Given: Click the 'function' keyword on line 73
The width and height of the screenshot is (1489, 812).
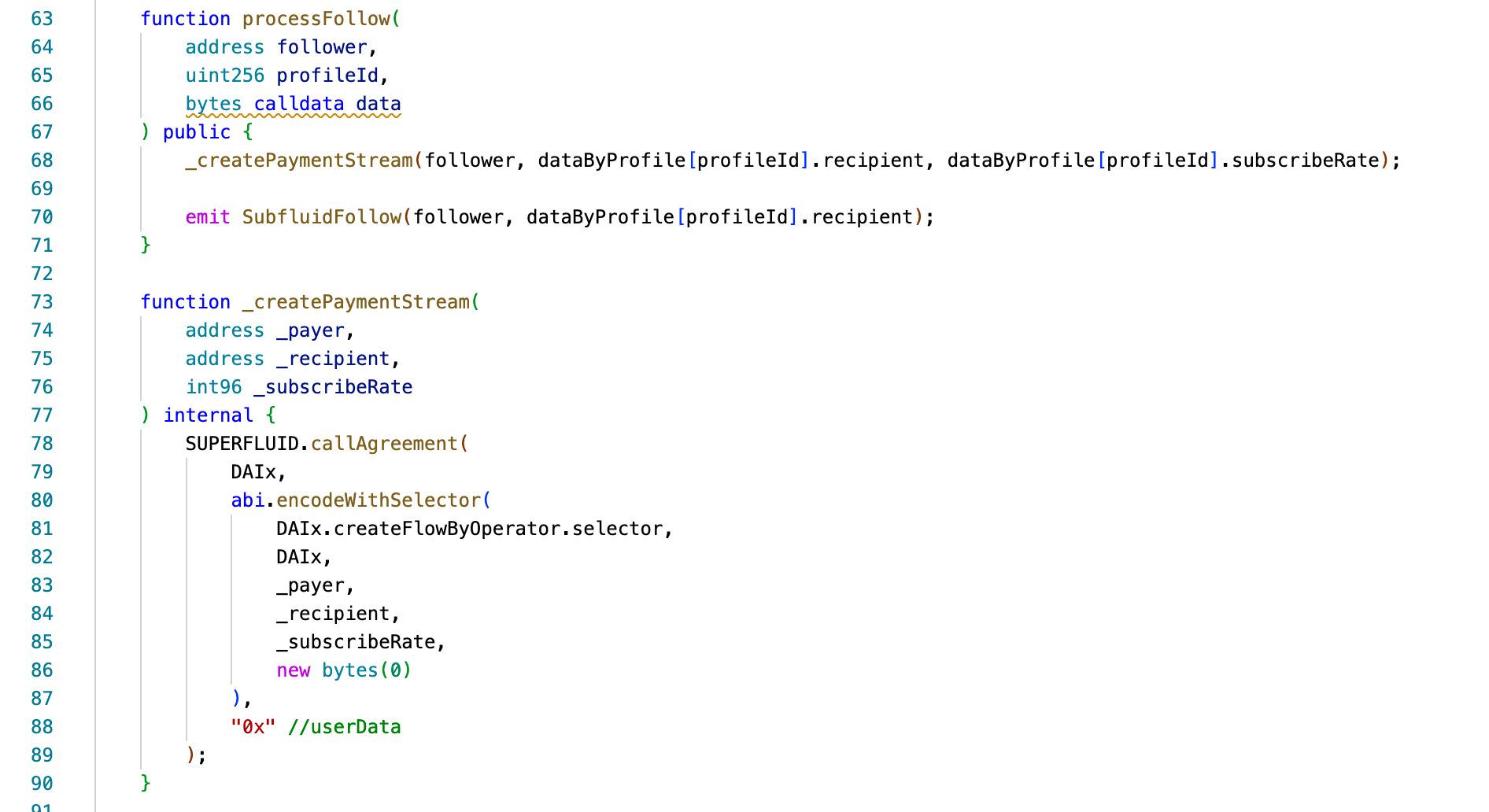Looking at the screenshot, I should 186,302.
